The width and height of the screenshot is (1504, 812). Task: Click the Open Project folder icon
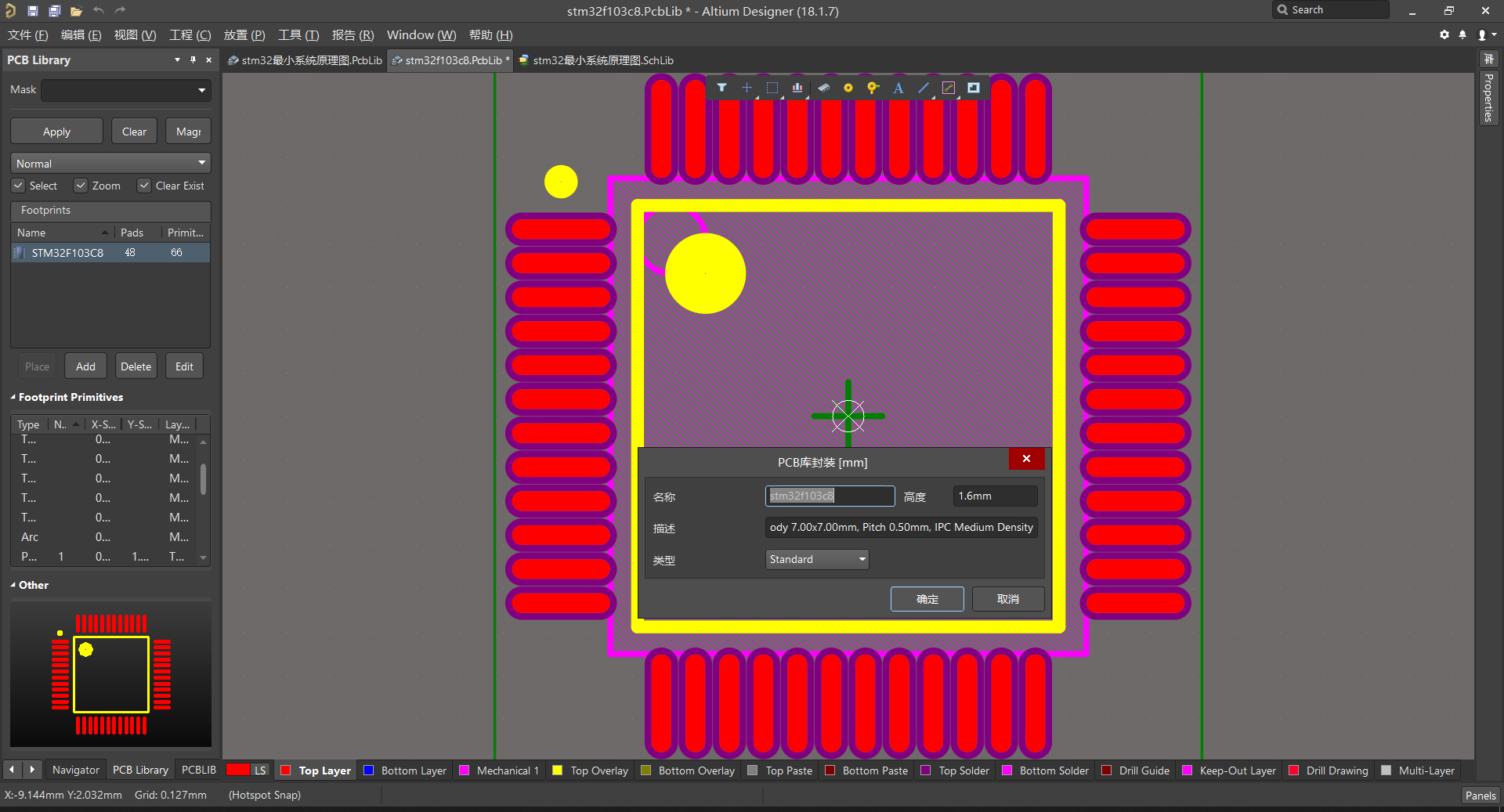pyautogui.click(x=76, y=11)
